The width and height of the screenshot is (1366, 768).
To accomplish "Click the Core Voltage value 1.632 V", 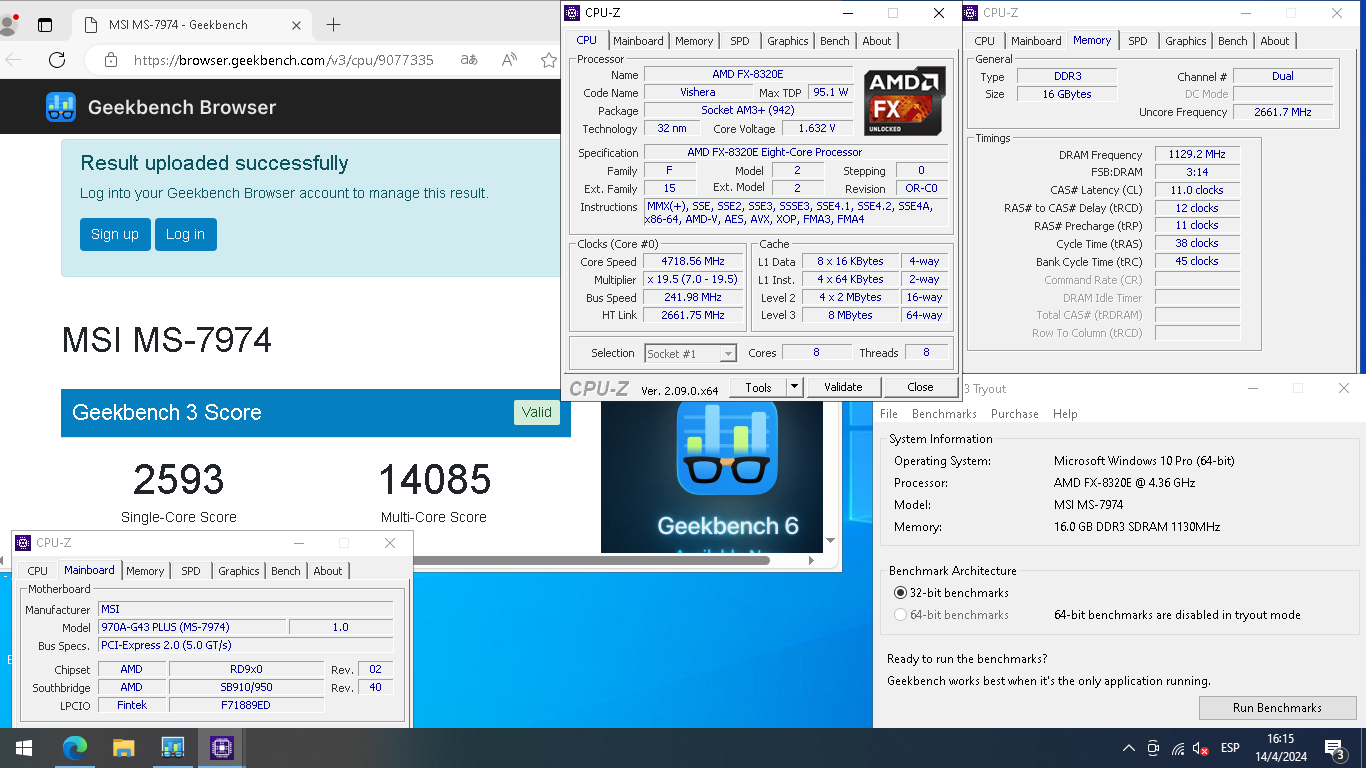I will 817,128.
